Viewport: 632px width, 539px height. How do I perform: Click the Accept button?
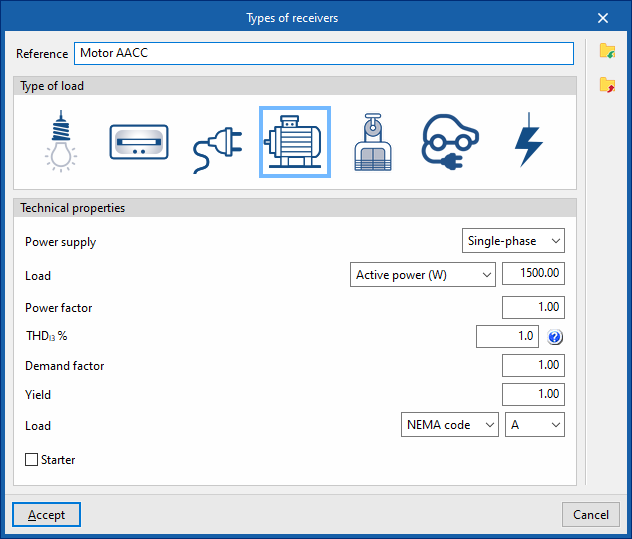46,514
